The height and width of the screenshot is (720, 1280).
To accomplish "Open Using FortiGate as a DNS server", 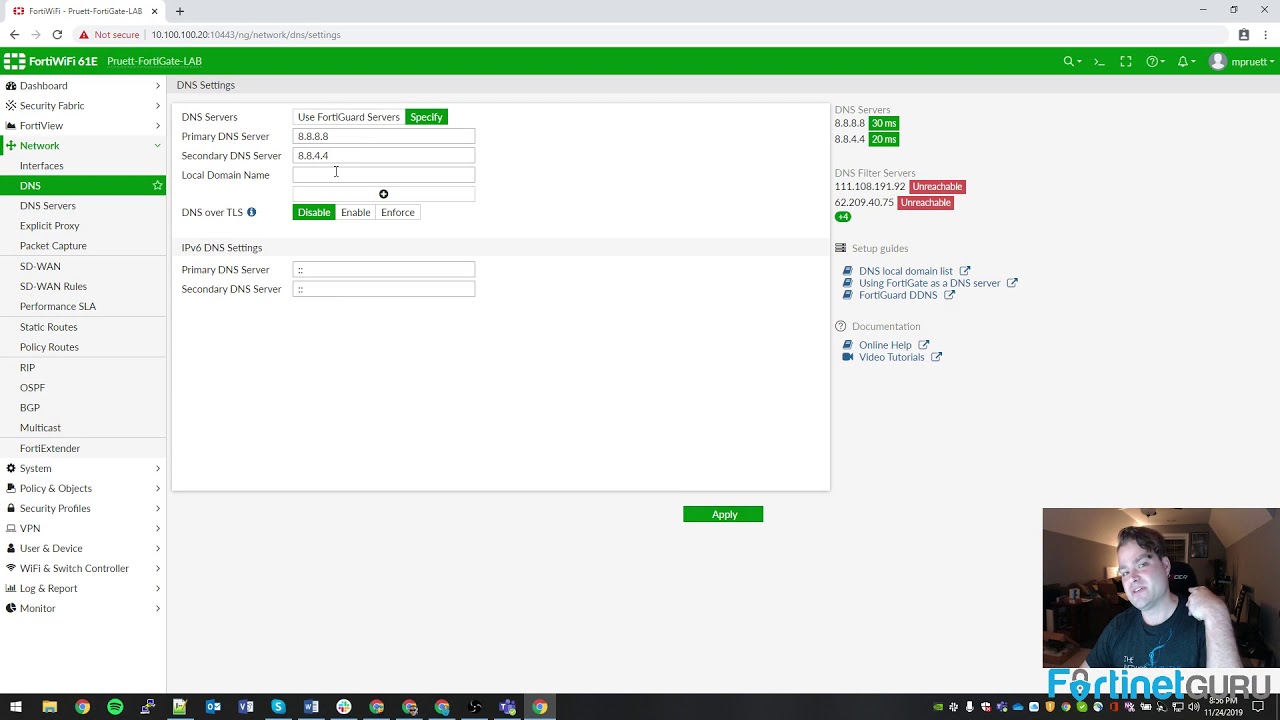I will point(929,283).
